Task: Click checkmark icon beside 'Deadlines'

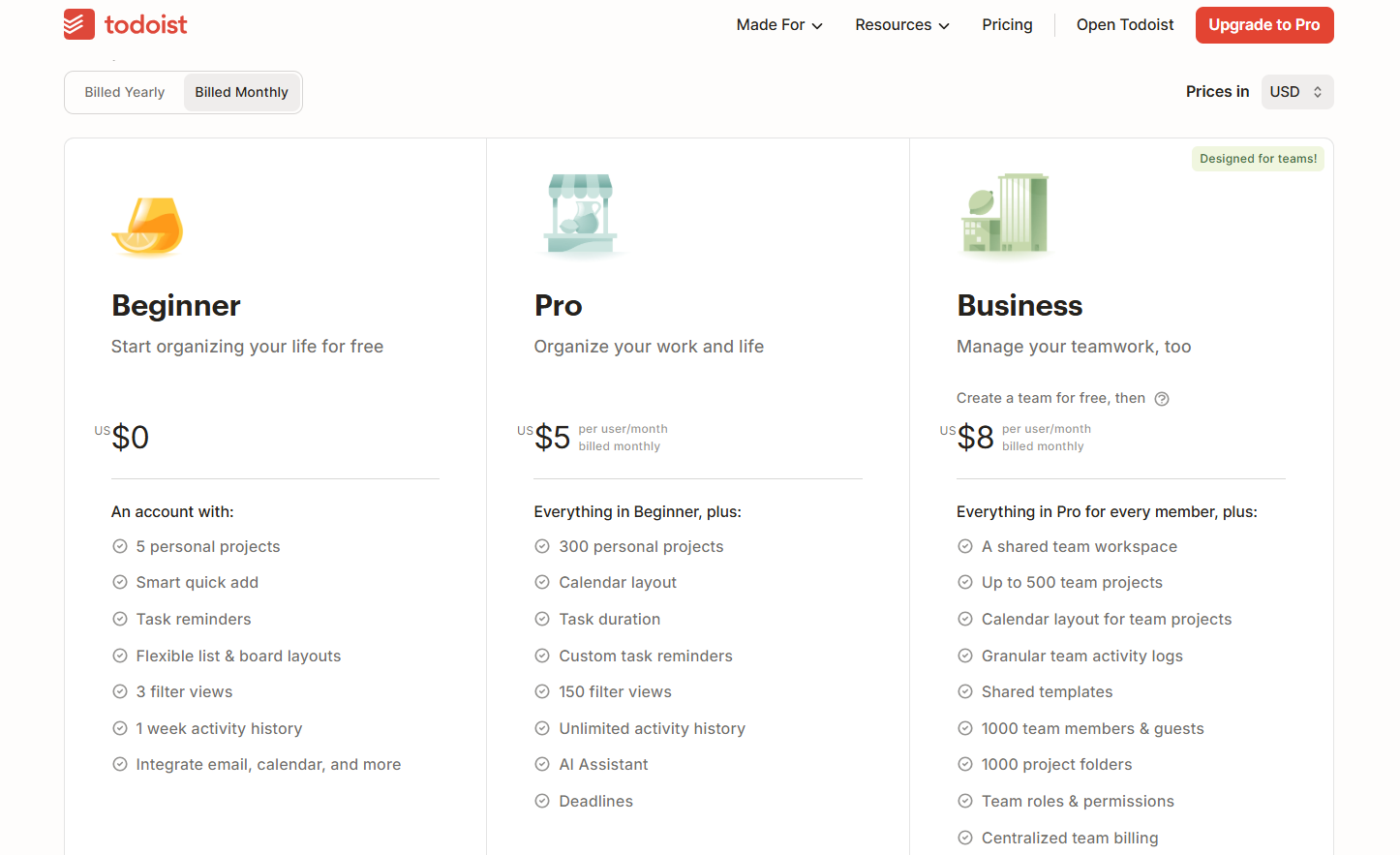Action: pos(542,801)
